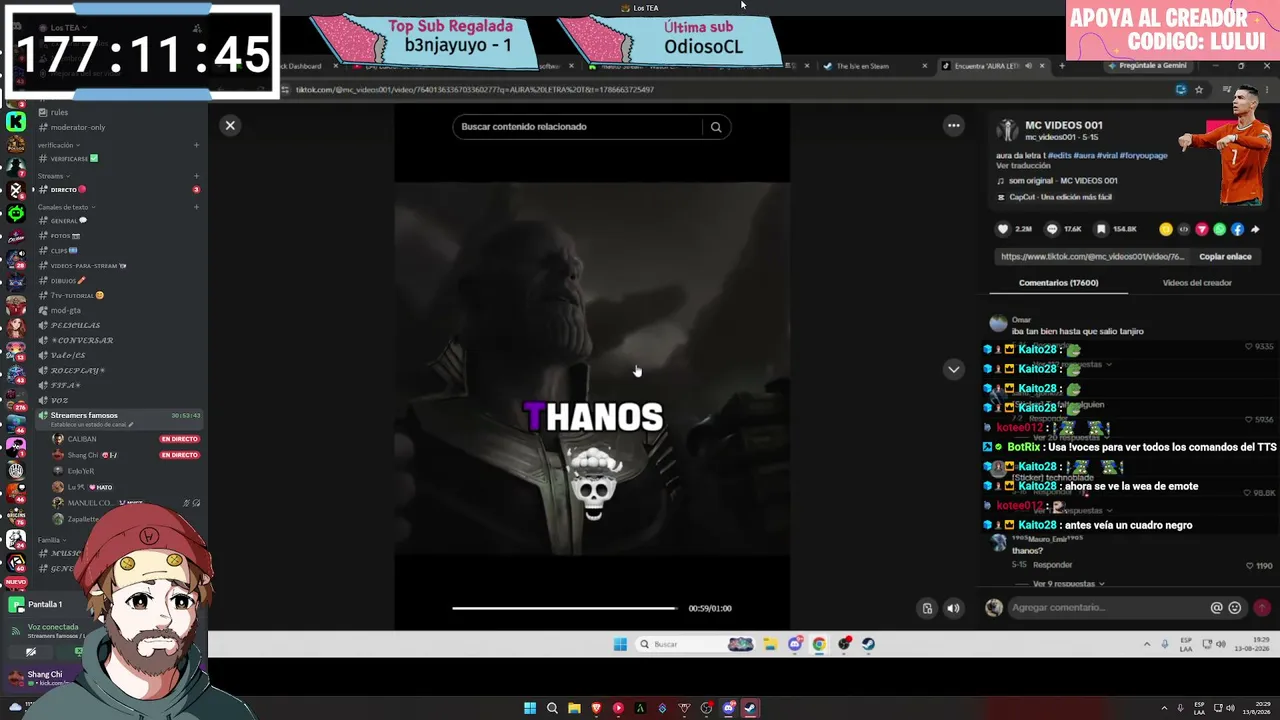Switch to 'Videos del creador' tab
This screenshot has width=1280, height=720.
1197,283
